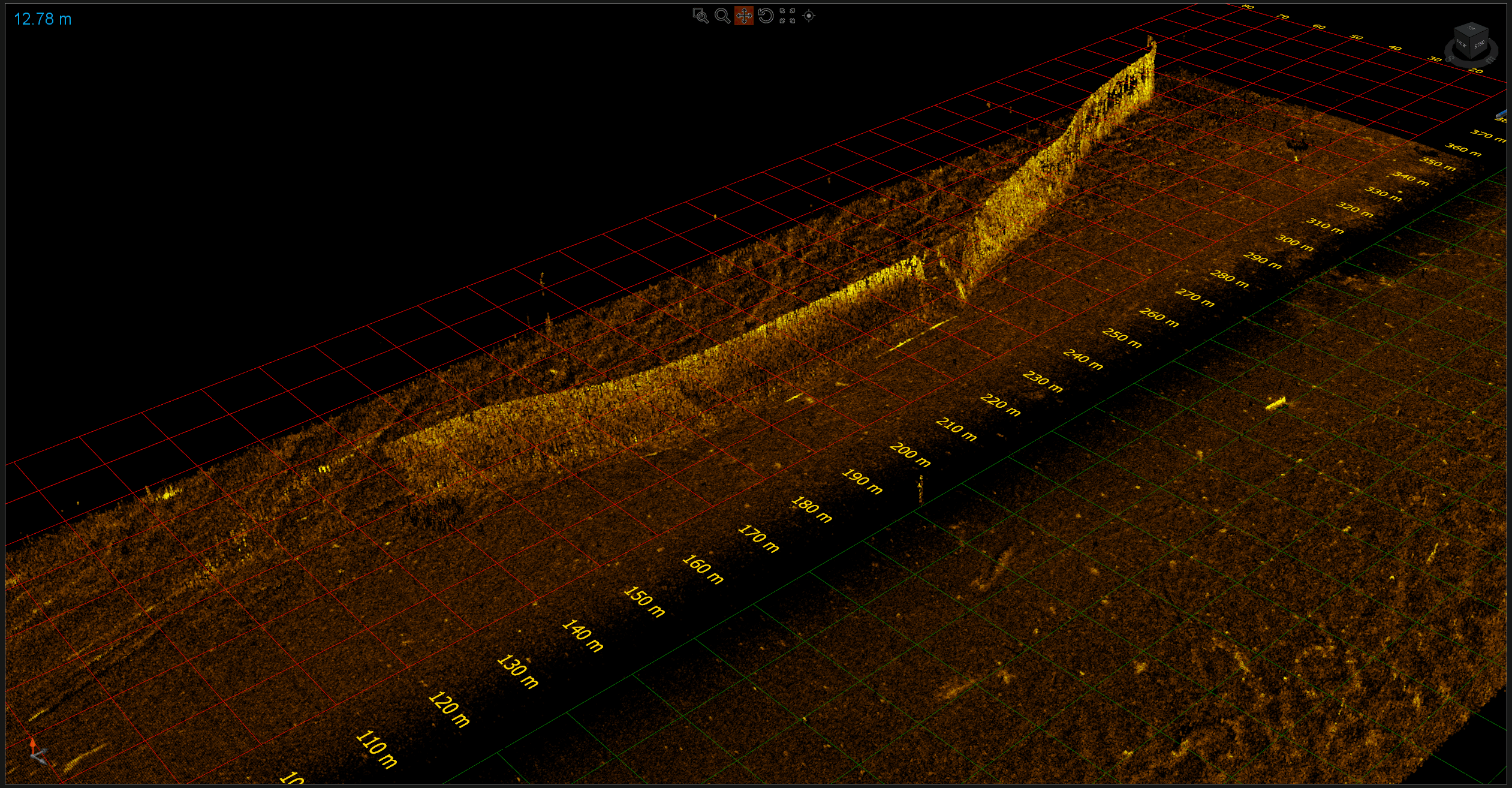Click the 250 m distance label

click(1122, 338)
